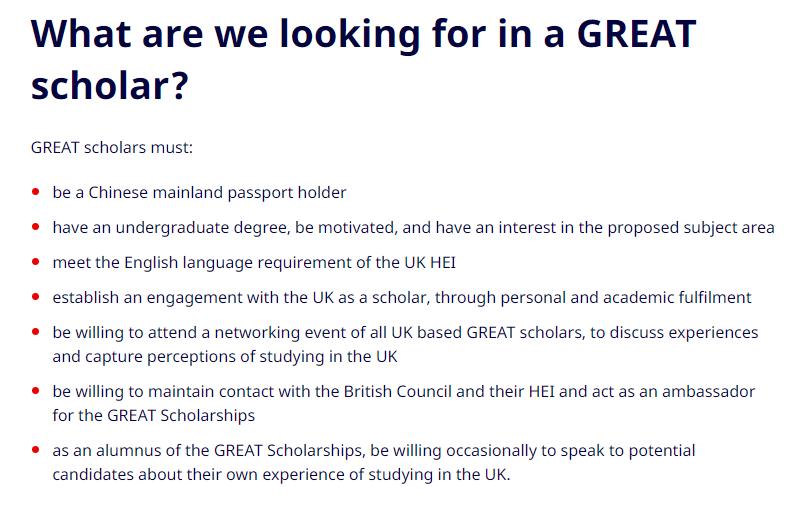801x515 pixels.
Task: Click the red bullet beside 'meet the English language requirement'
Action: click(x=36, y=262)
